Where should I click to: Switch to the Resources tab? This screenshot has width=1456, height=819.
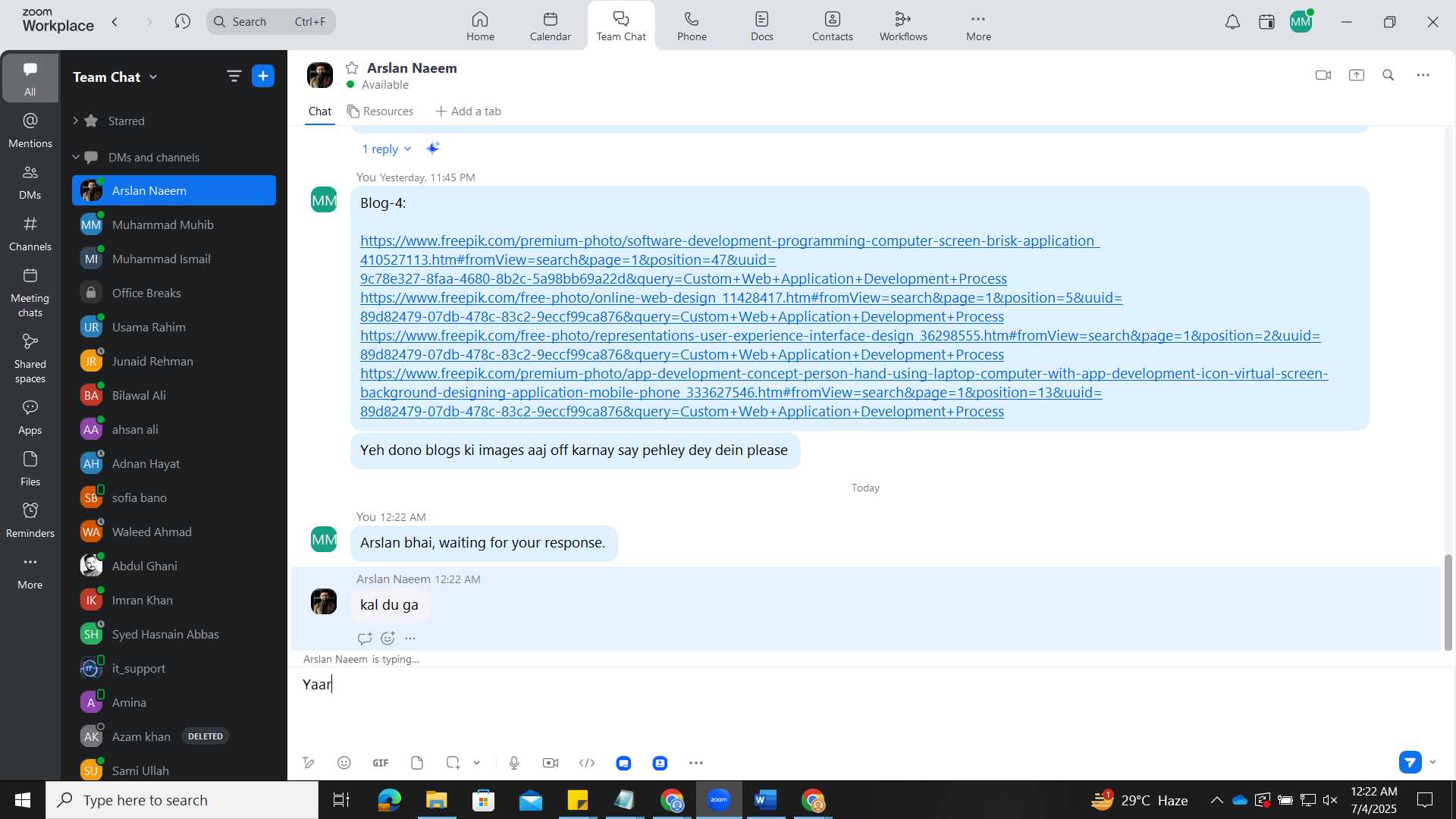(380, 111)
